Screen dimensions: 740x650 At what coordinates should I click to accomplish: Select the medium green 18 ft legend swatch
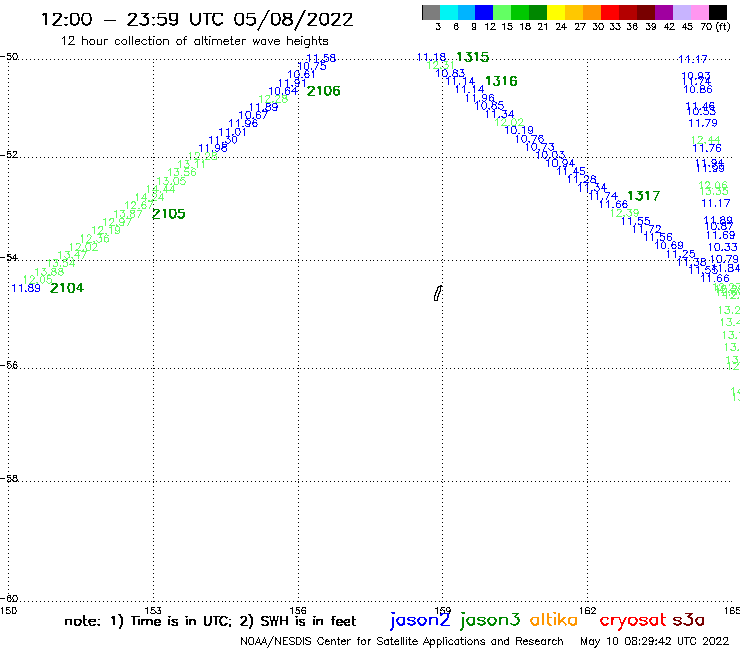click(520, 12)
